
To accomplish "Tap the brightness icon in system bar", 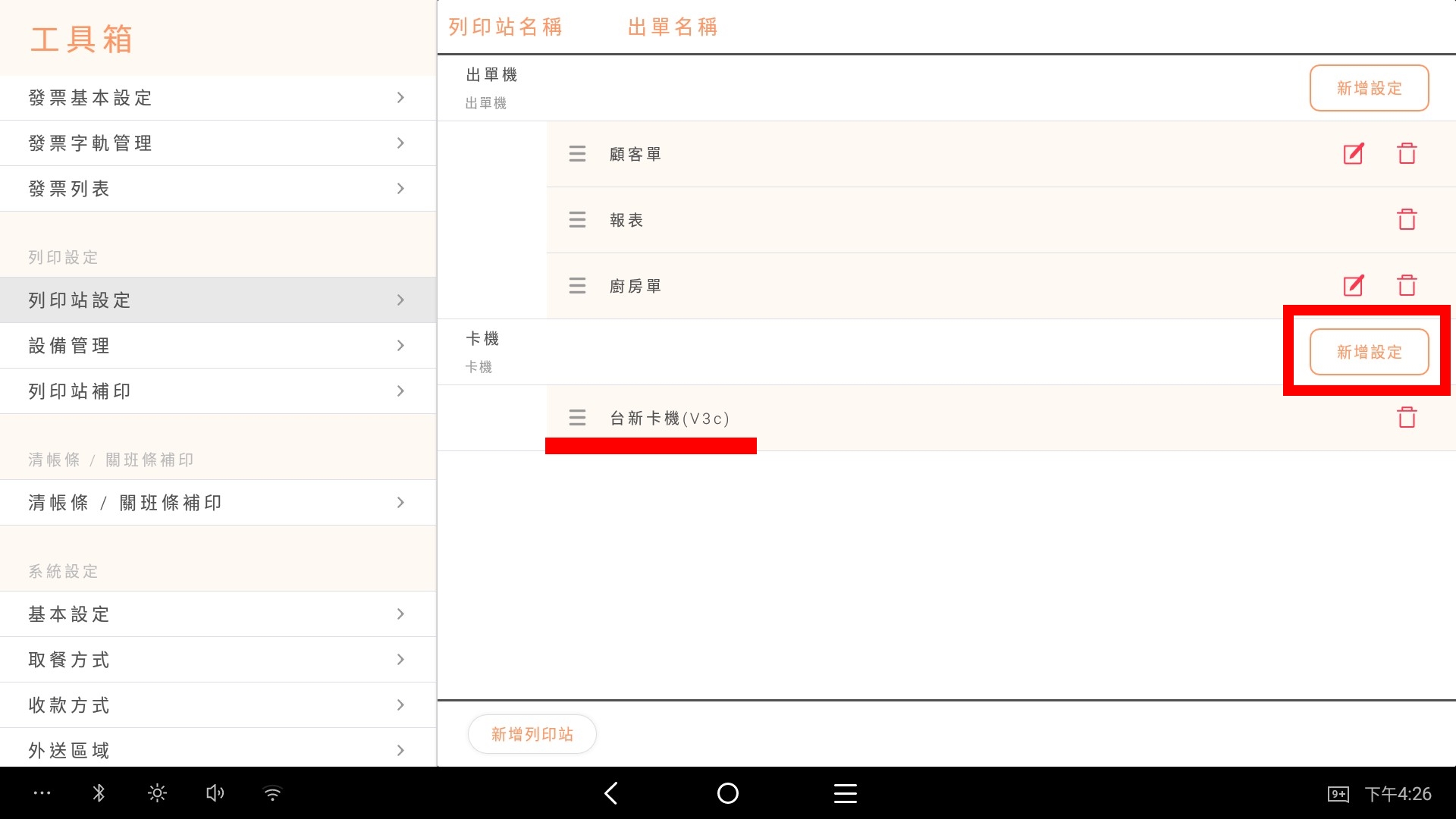I will tap(157, 793).
